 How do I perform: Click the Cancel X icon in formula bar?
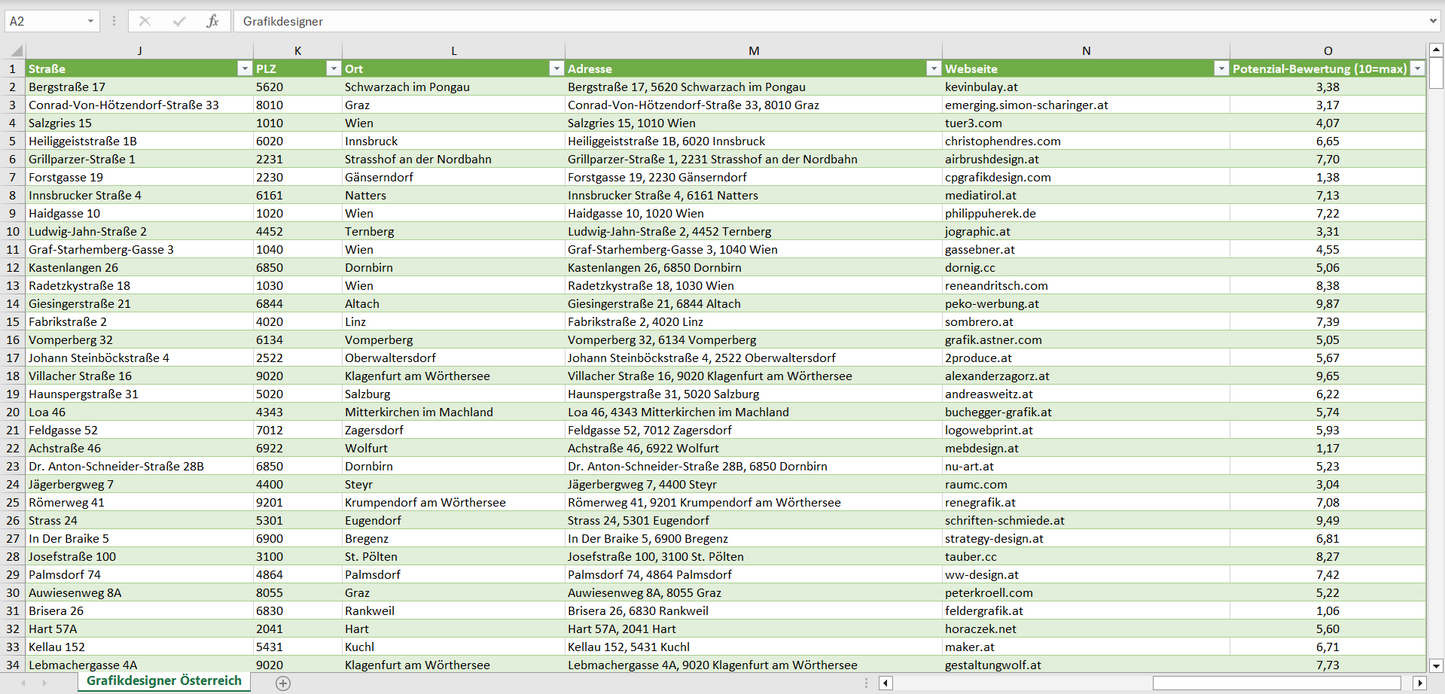[145, 21]
